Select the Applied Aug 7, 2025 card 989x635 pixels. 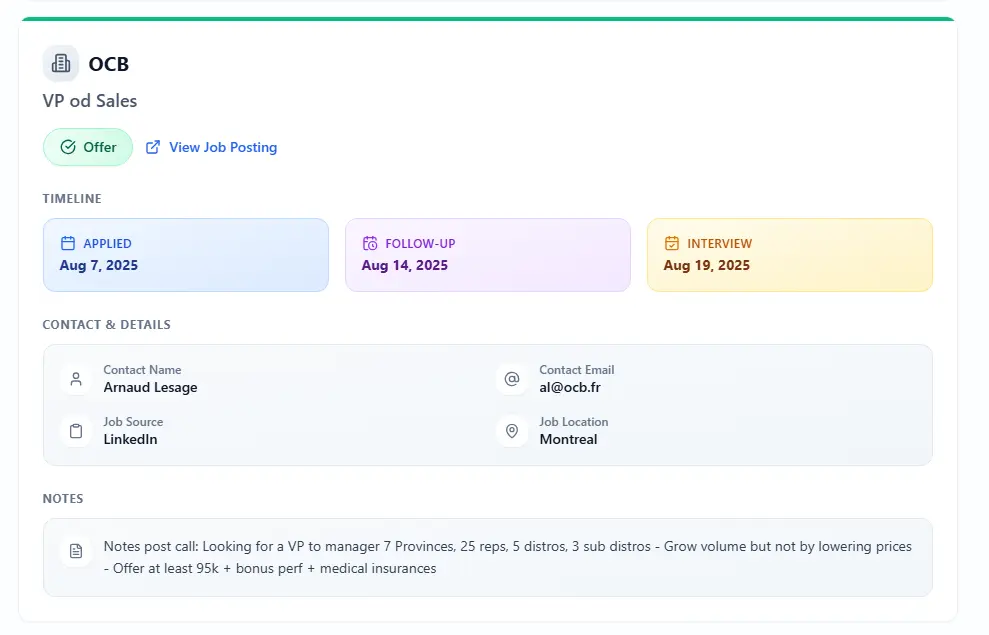186,255
